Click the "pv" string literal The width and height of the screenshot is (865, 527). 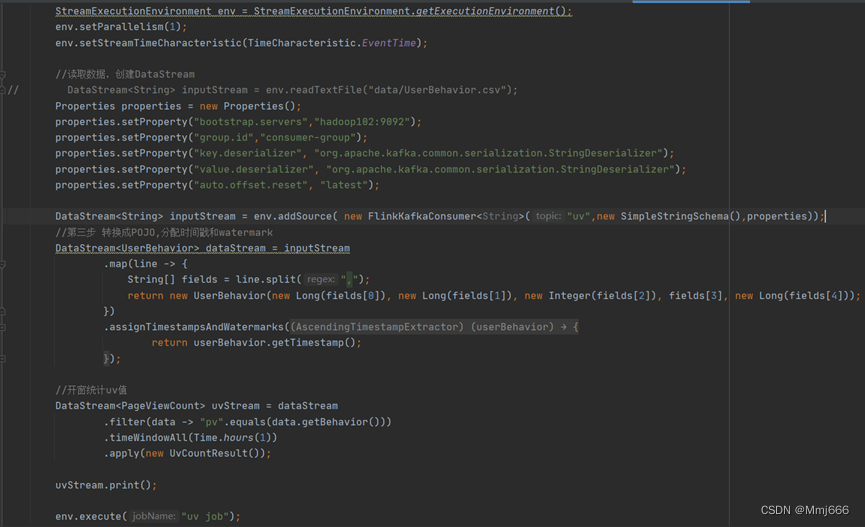(x=211, y=422)
